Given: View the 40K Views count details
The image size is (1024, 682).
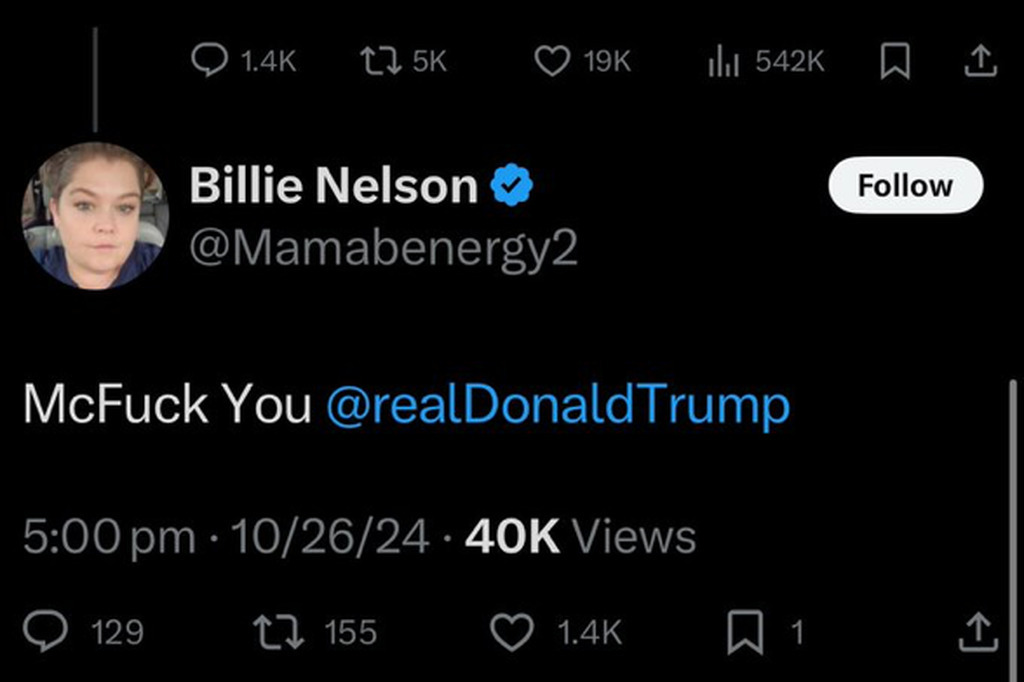Looking at the screenshot, I should click(580, 537).
